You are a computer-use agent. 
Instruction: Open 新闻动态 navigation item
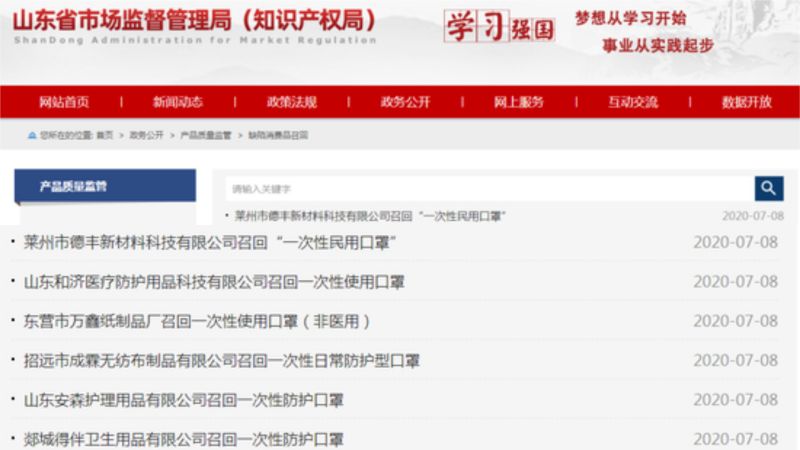point(178,102)
